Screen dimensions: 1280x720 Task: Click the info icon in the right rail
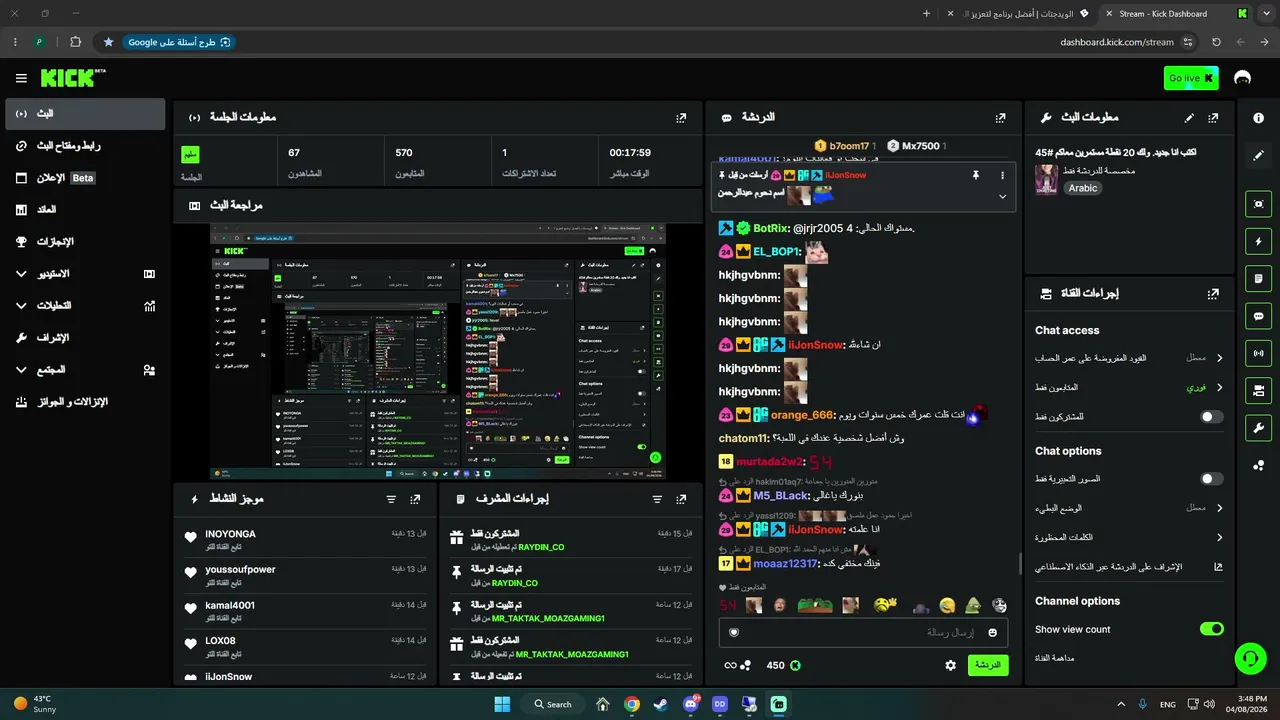click(1258, 118)
